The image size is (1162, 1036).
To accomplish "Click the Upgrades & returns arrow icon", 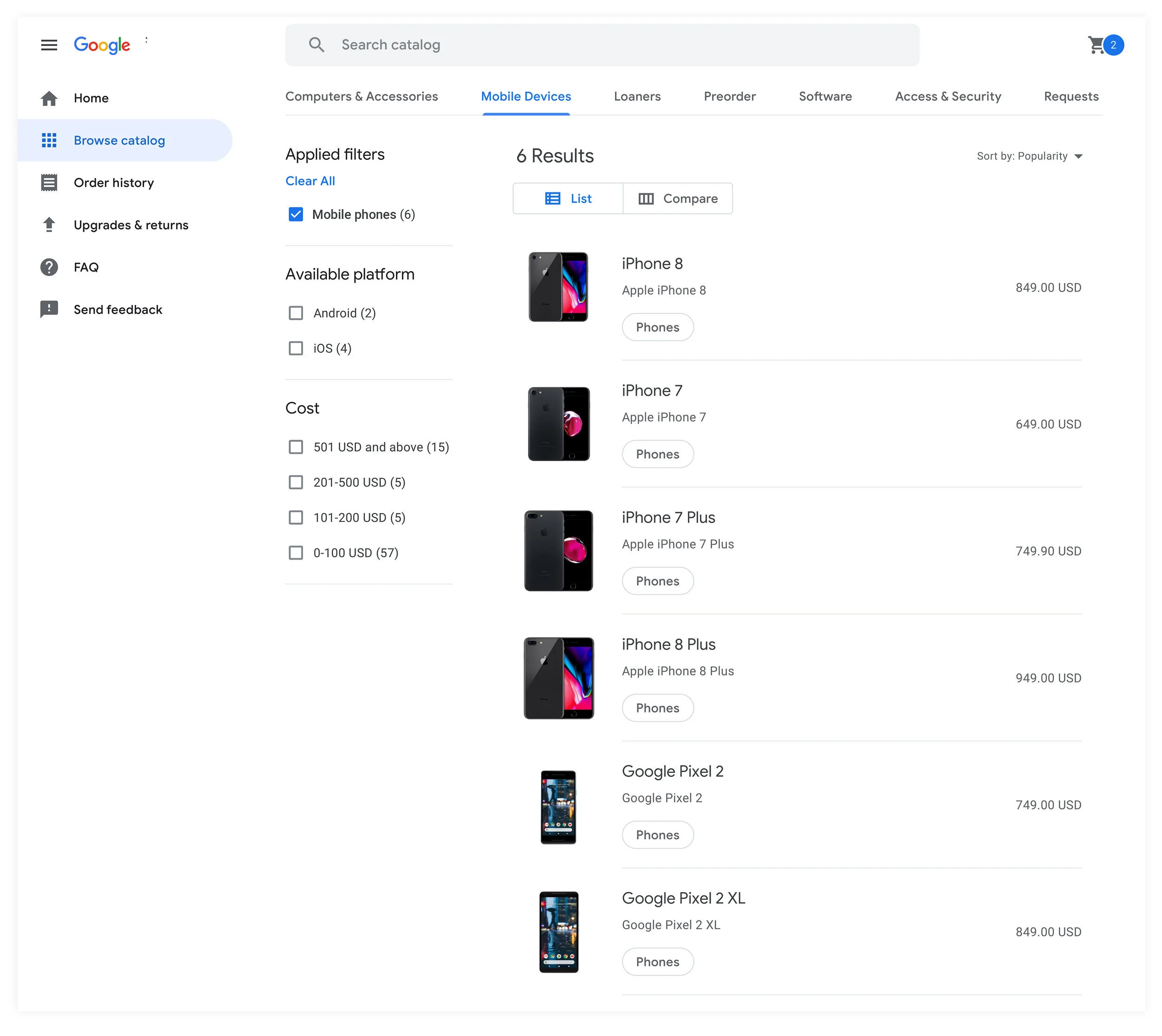I will pyautogui.click(x=49, y=225).
